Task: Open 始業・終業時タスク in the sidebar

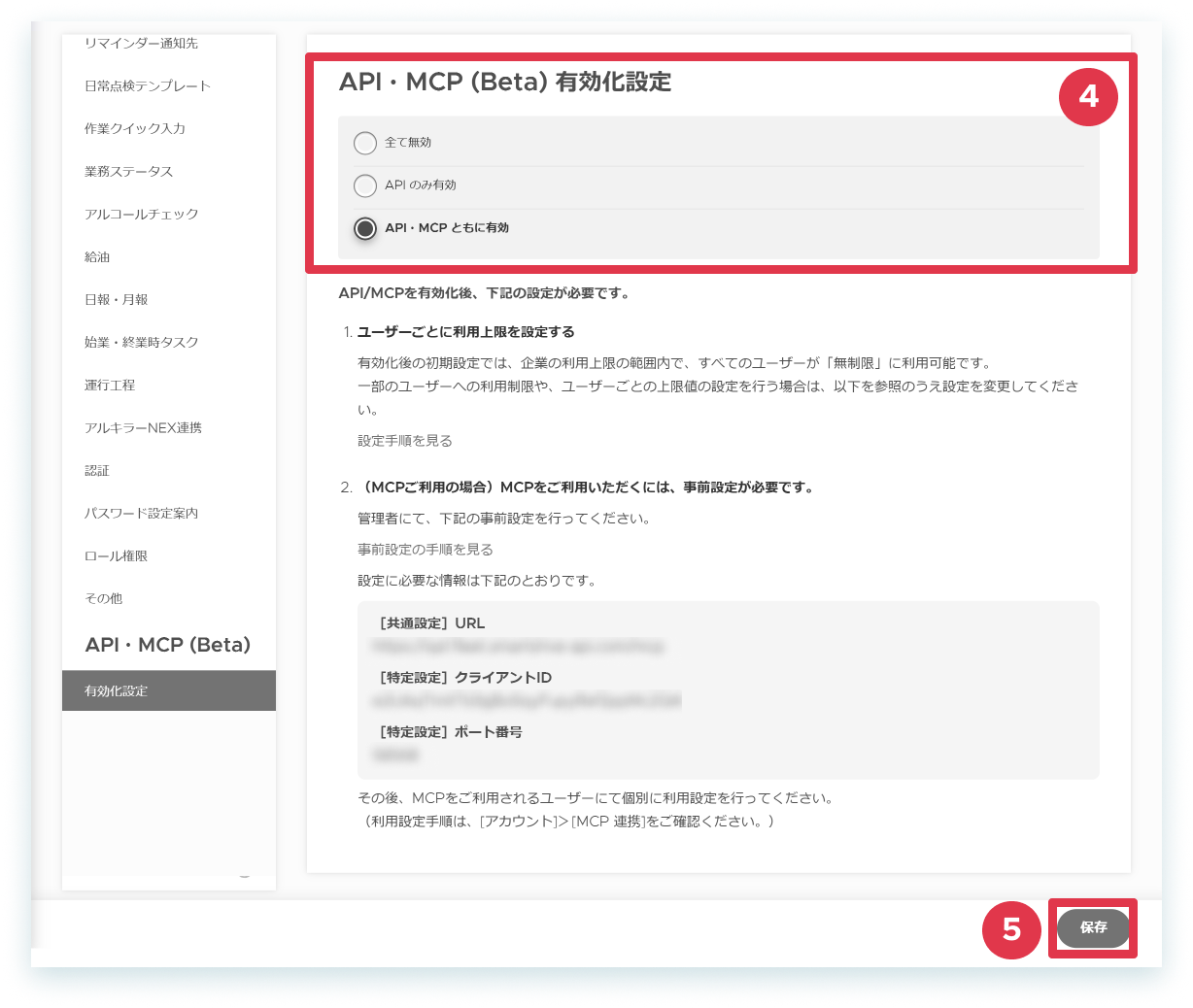Action: pyautogui.click(x=142, y=343)
